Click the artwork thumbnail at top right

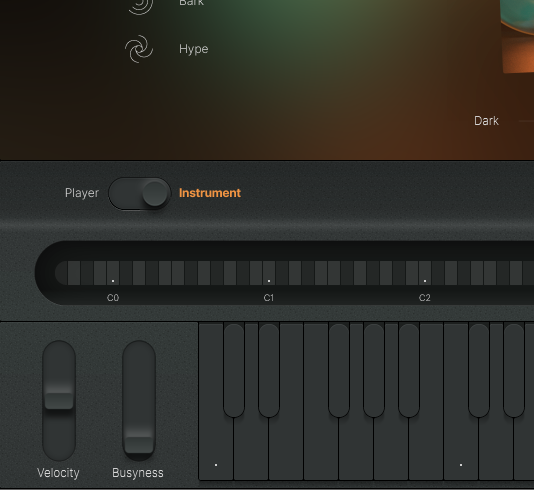518,36
